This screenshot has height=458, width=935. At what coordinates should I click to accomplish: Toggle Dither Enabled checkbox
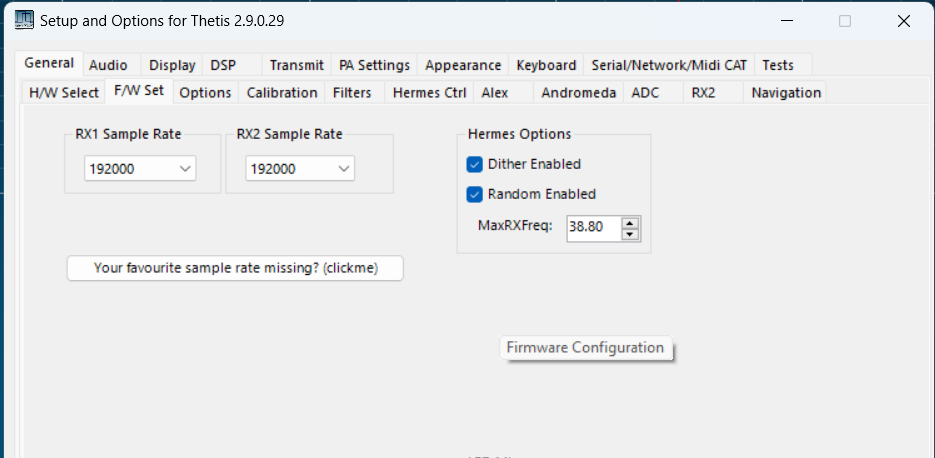[x=475, y=164]
